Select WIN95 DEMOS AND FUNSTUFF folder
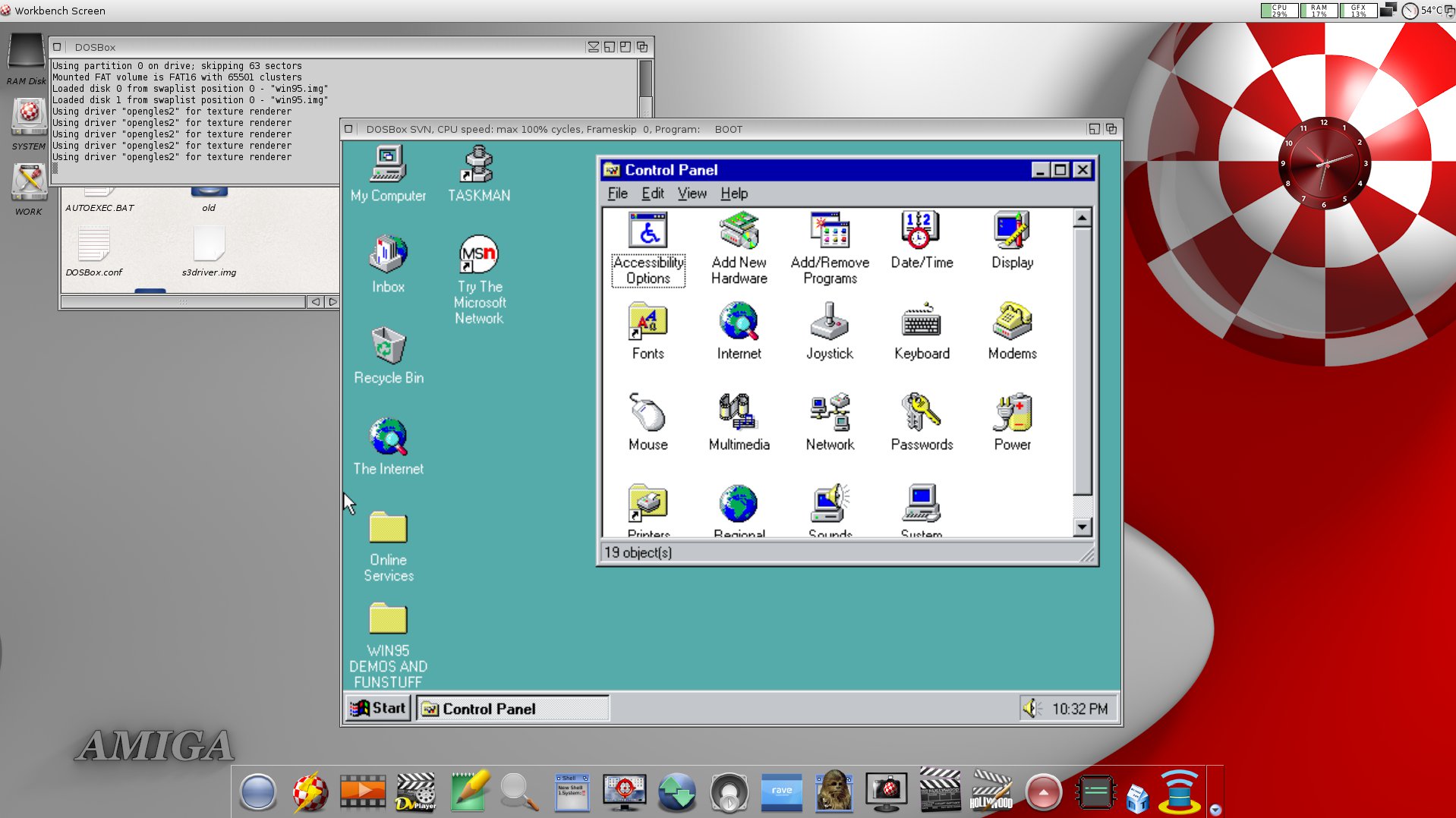This screenshot has height=818, width=1456. pyautogui.click(x=388, y=645)
